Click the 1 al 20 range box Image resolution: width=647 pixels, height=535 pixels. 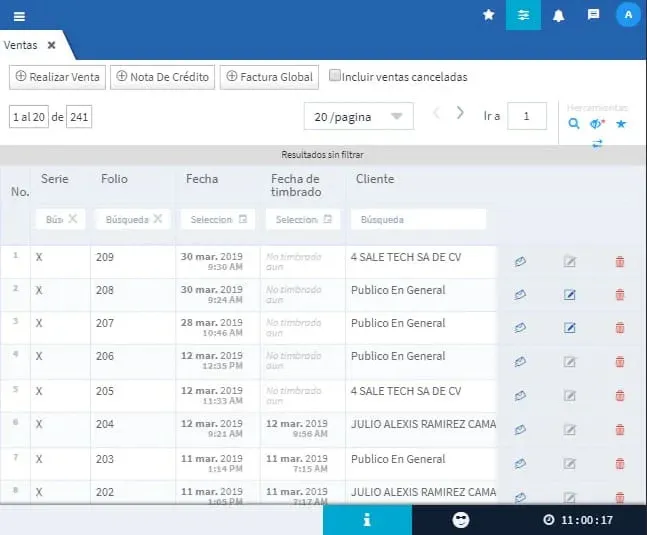point(29,117)
